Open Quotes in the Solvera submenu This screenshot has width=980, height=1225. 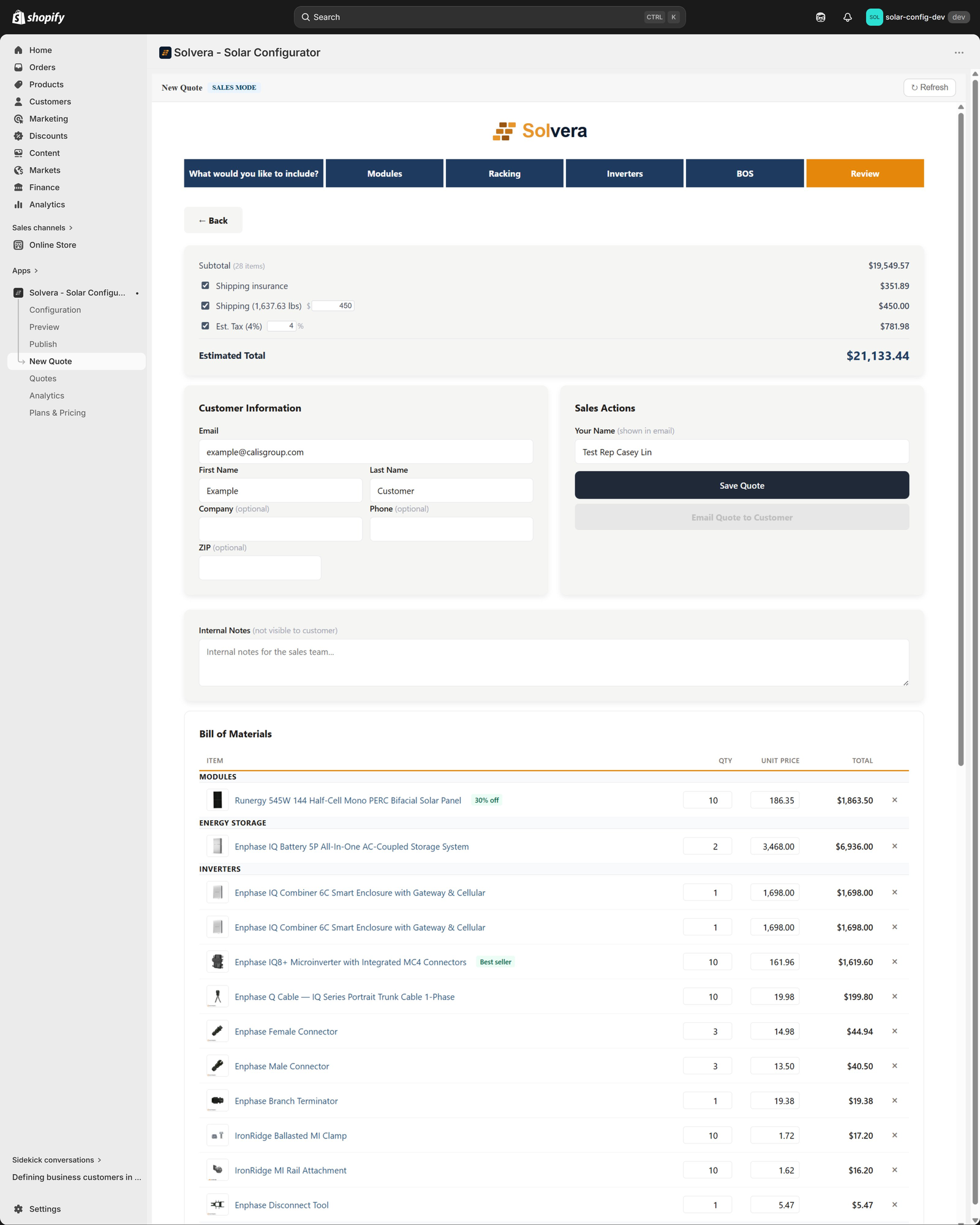[x=43, y=379]
